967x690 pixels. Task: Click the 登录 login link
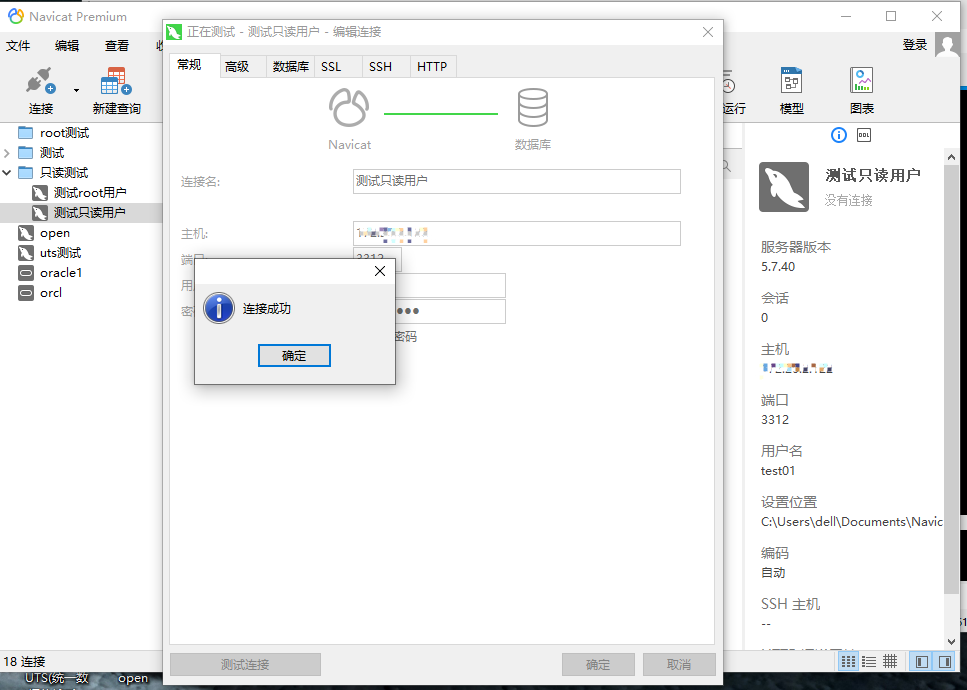click(915, 44)
